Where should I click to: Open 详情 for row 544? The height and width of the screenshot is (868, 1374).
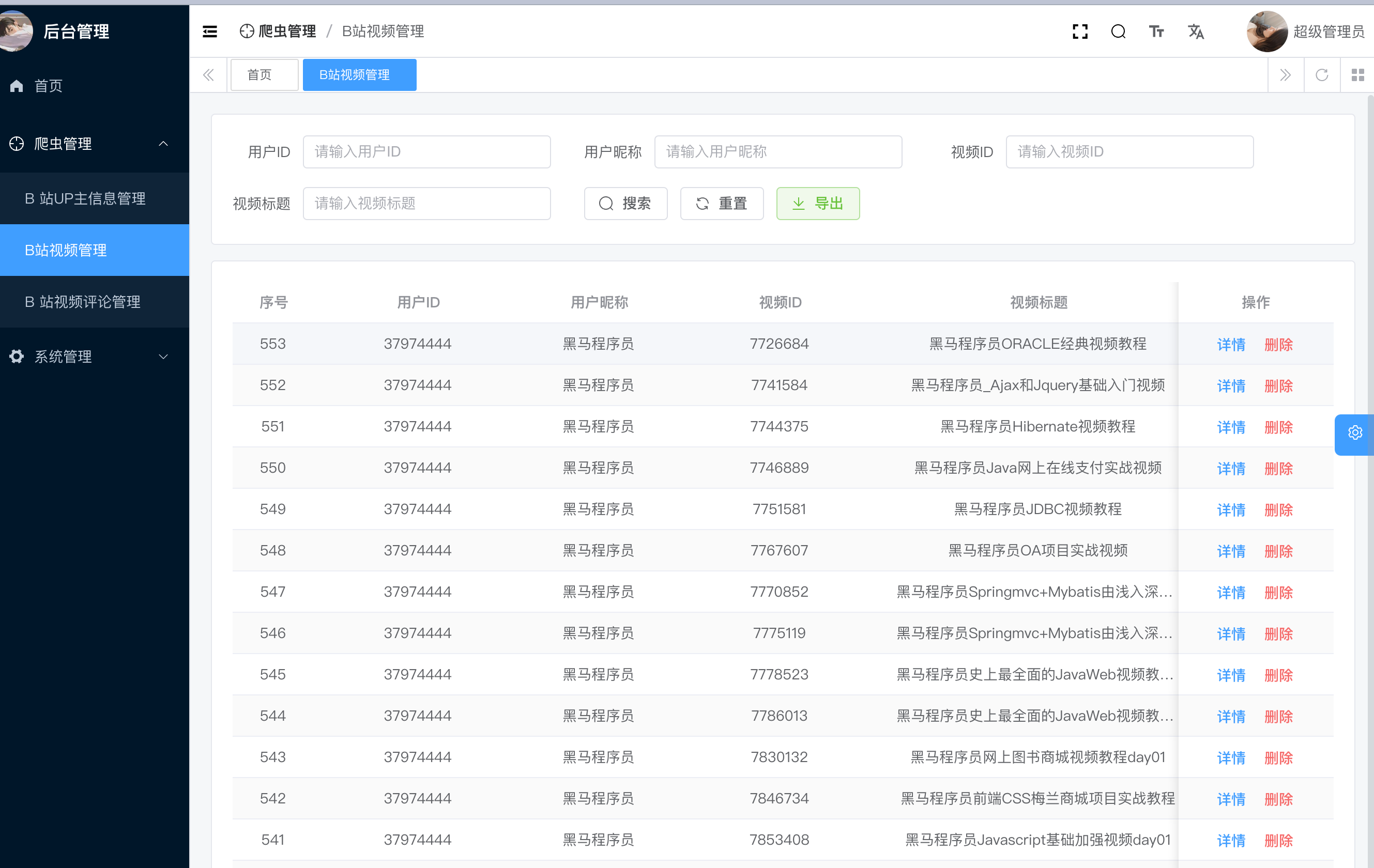[x=1231, y=716]
